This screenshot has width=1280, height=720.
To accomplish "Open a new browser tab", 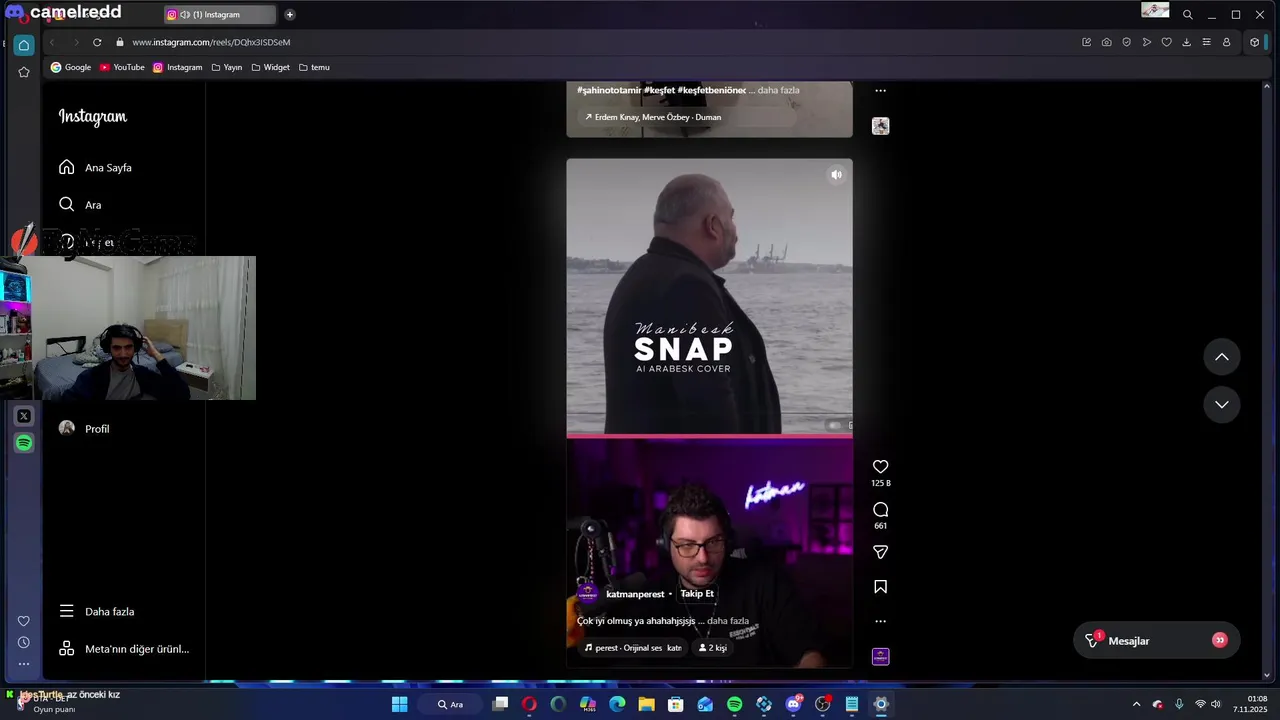I will tap(289, 15).
